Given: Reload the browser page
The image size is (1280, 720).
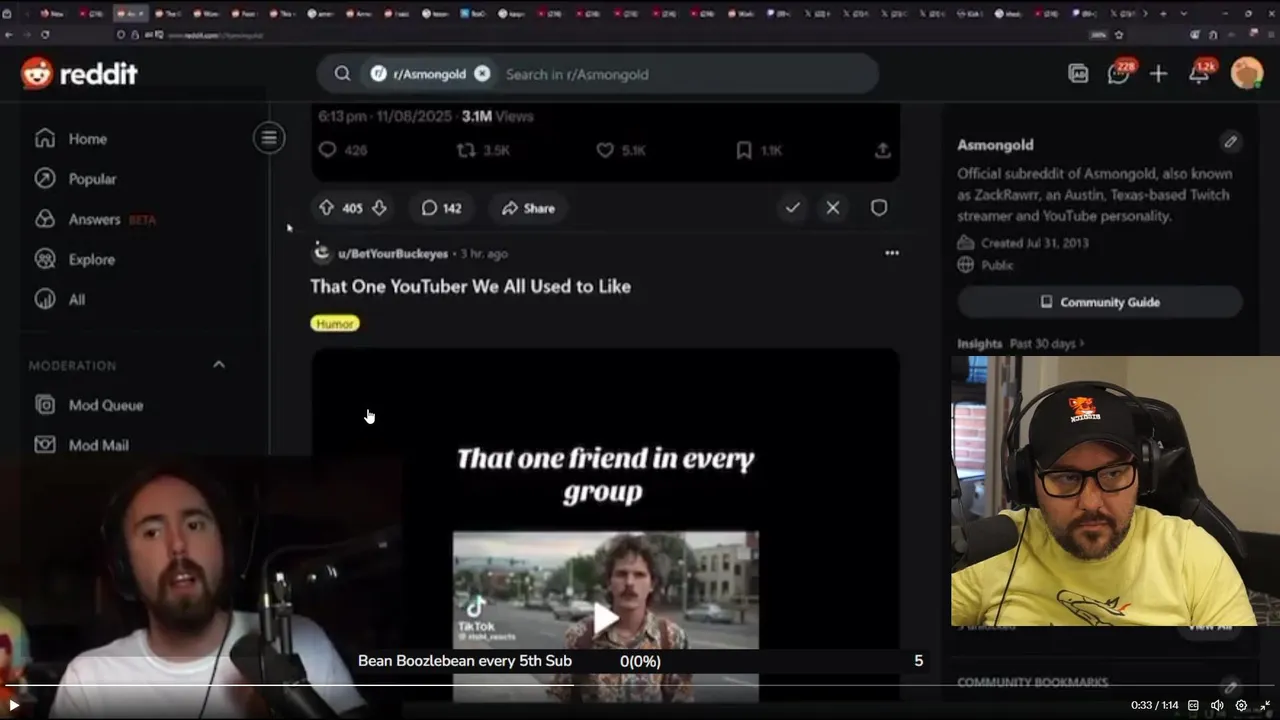Looking at the screenshot, I should click(x=45, y=34).
